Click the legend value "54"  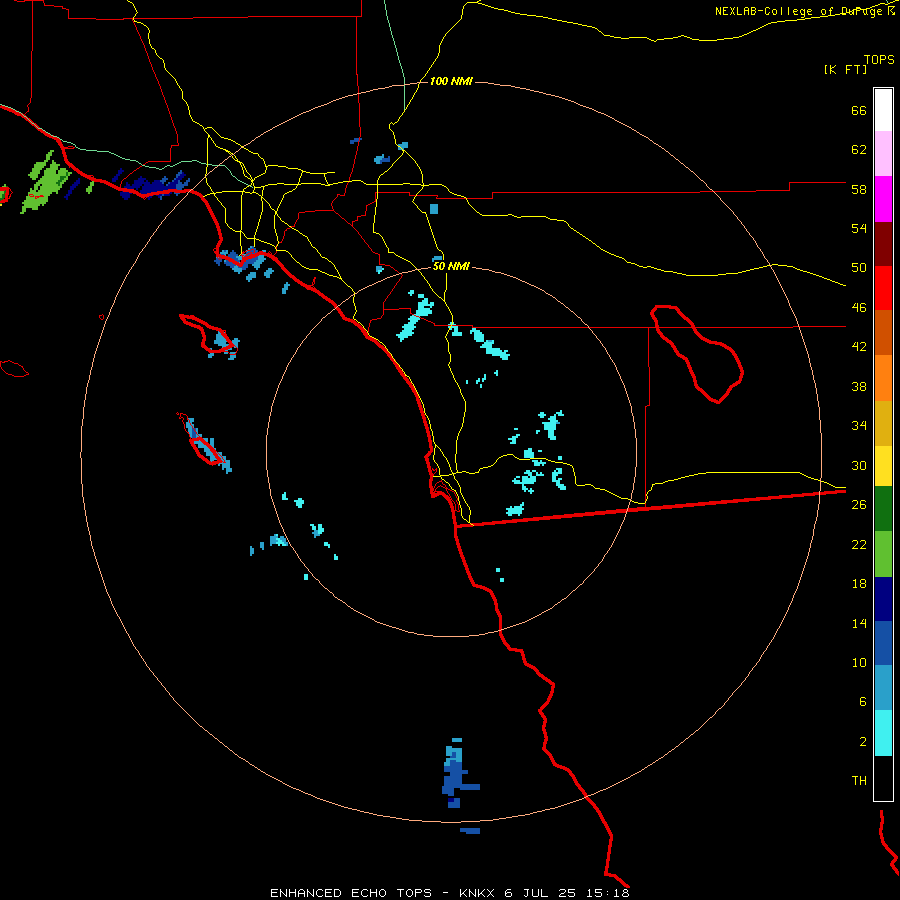[859, 228]
